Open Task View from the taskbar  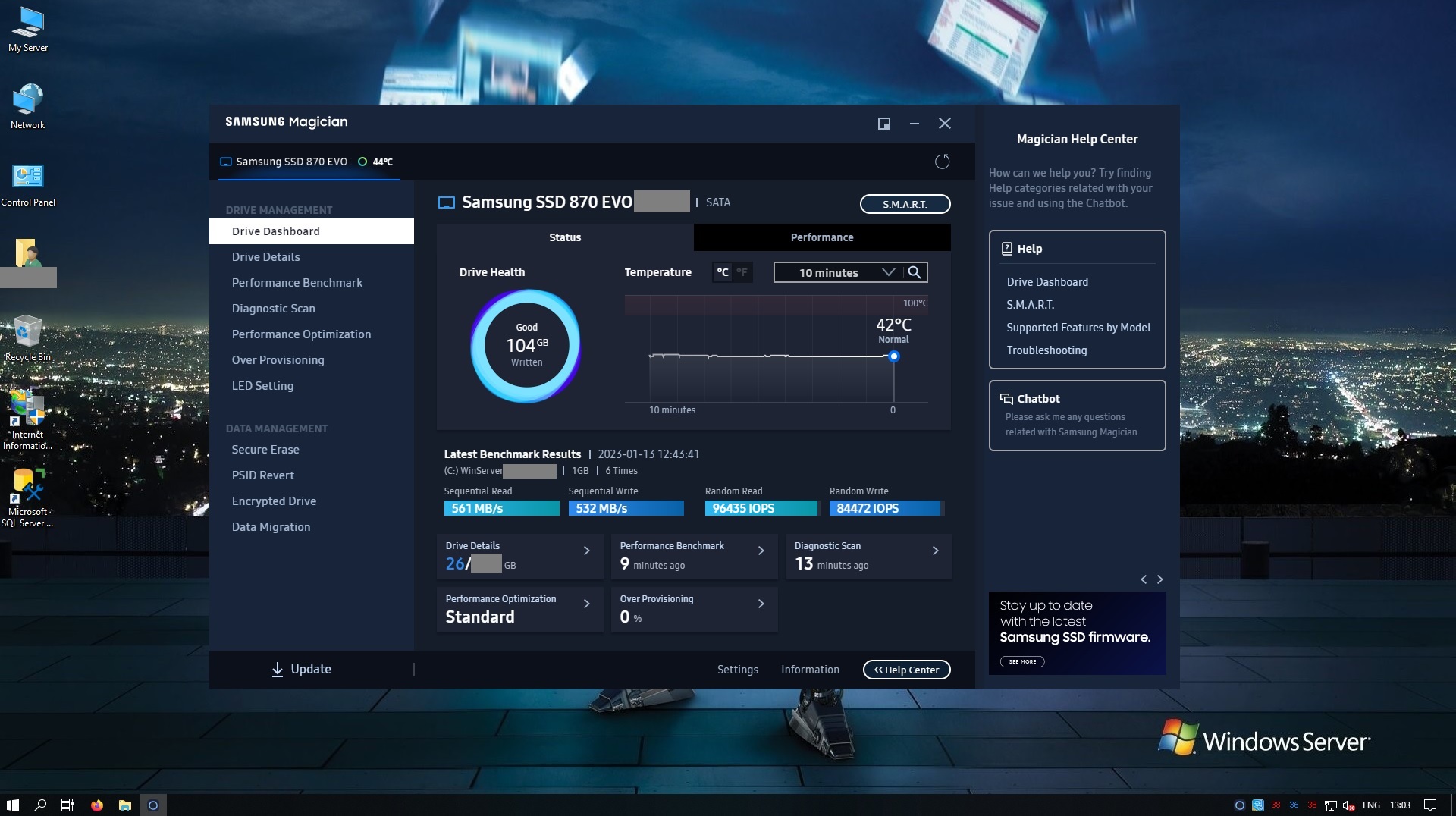pos(67,805)
